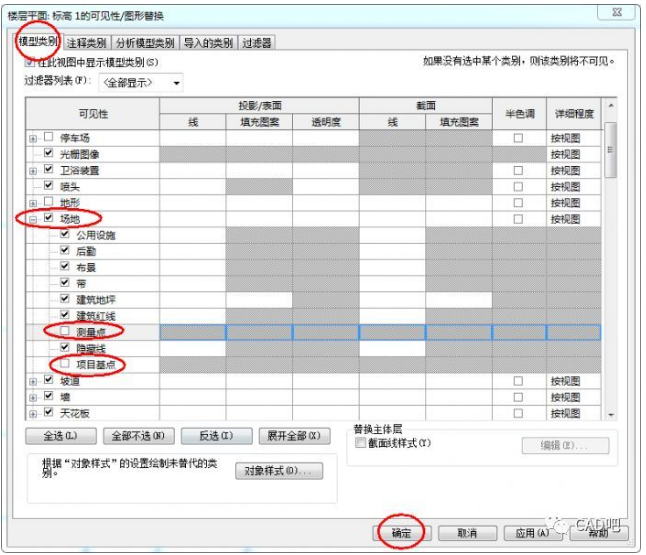
Task: Toggle 在此视图中显示模型类别 checkbox
Action: coord(30,62)
